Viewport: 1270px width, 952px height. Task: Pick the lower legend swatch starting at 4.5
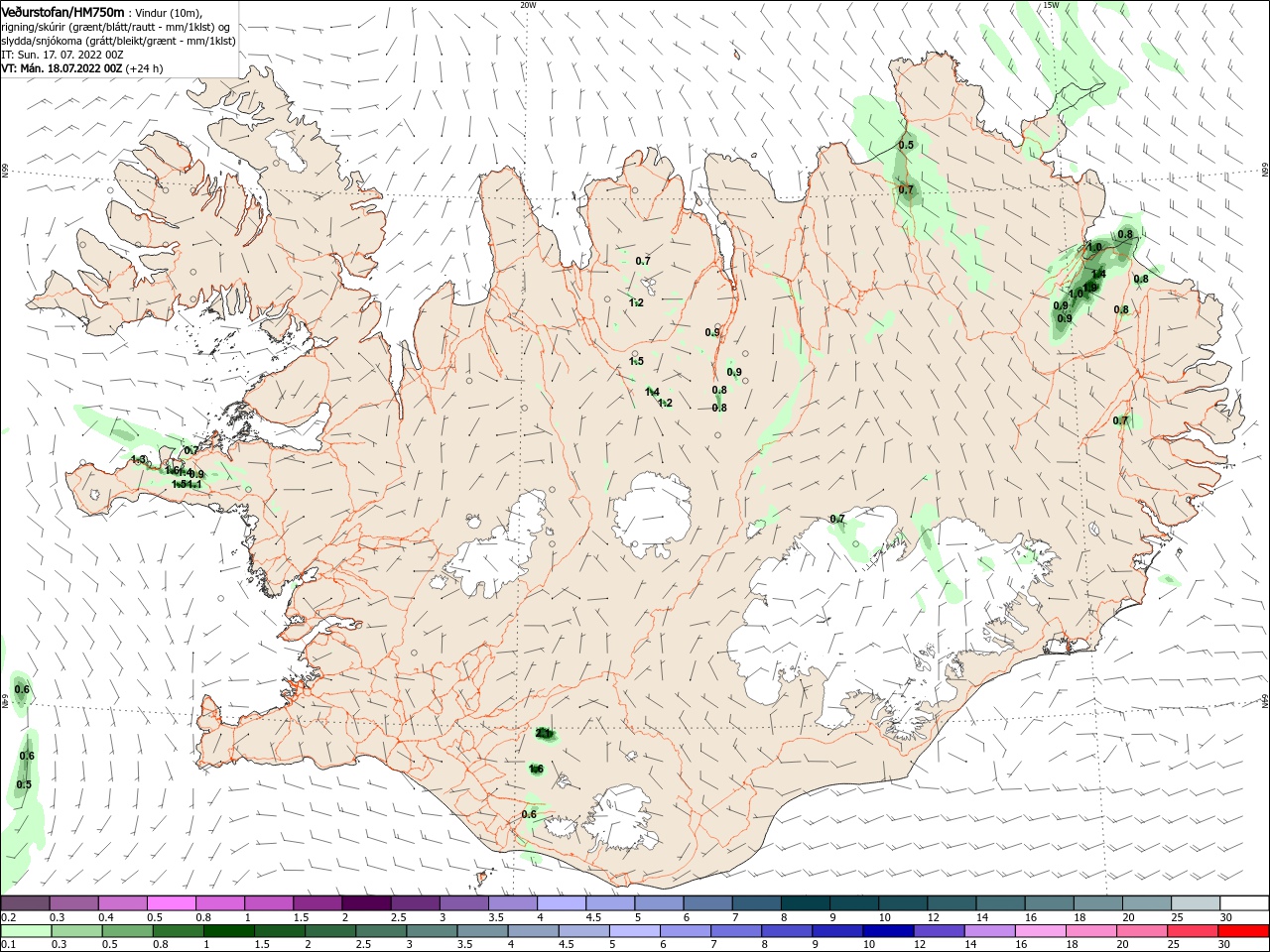(582, 931)
